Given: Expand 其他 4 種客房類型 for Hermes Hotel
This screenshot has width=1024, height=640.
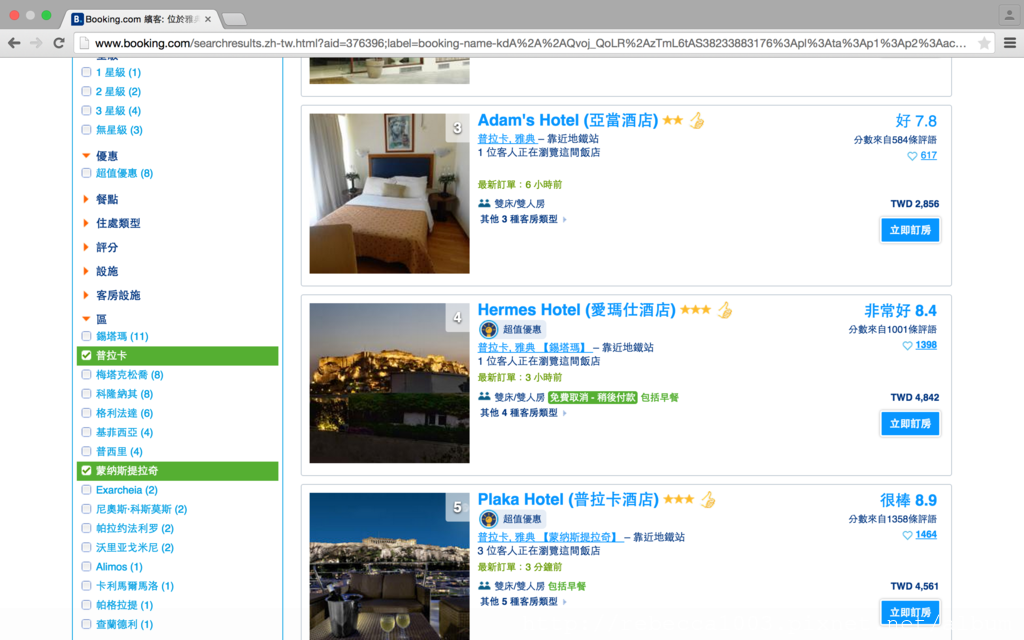Looking at the screenshot, I should (x=524, y=413).
